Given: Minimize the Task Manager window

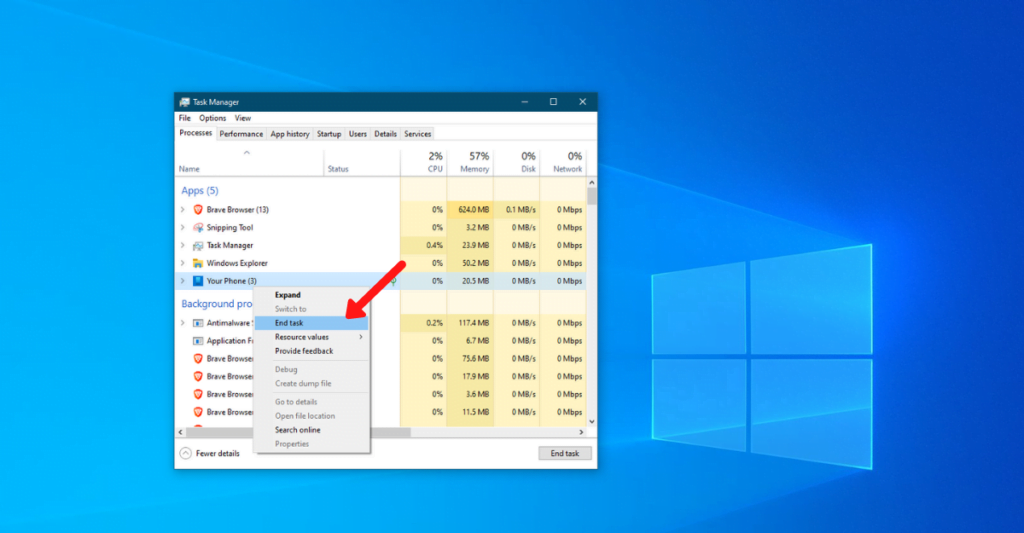Looking at the screenshot, I should tap(524, 102).
